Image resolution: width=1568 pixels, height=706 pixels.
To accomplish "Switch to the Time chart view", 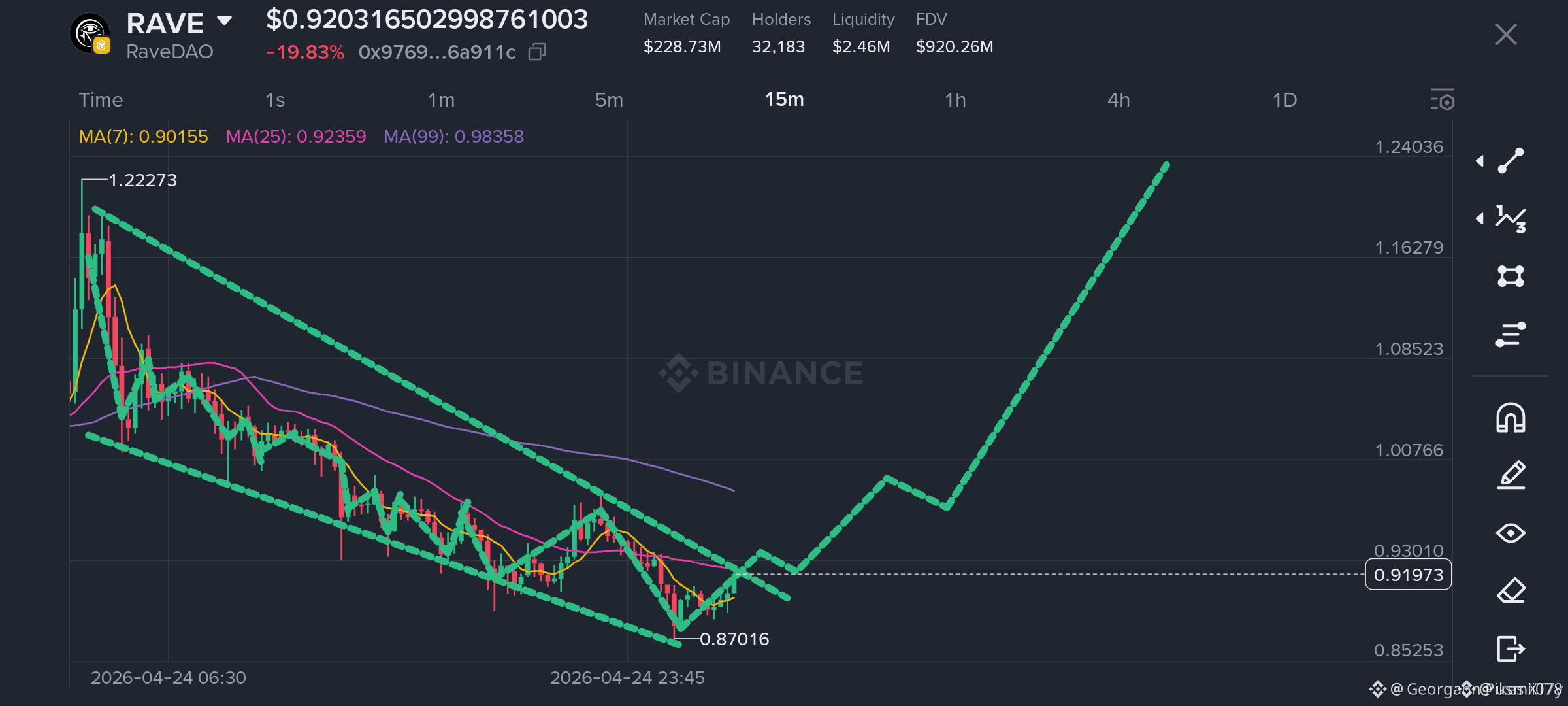I will 101,100.
